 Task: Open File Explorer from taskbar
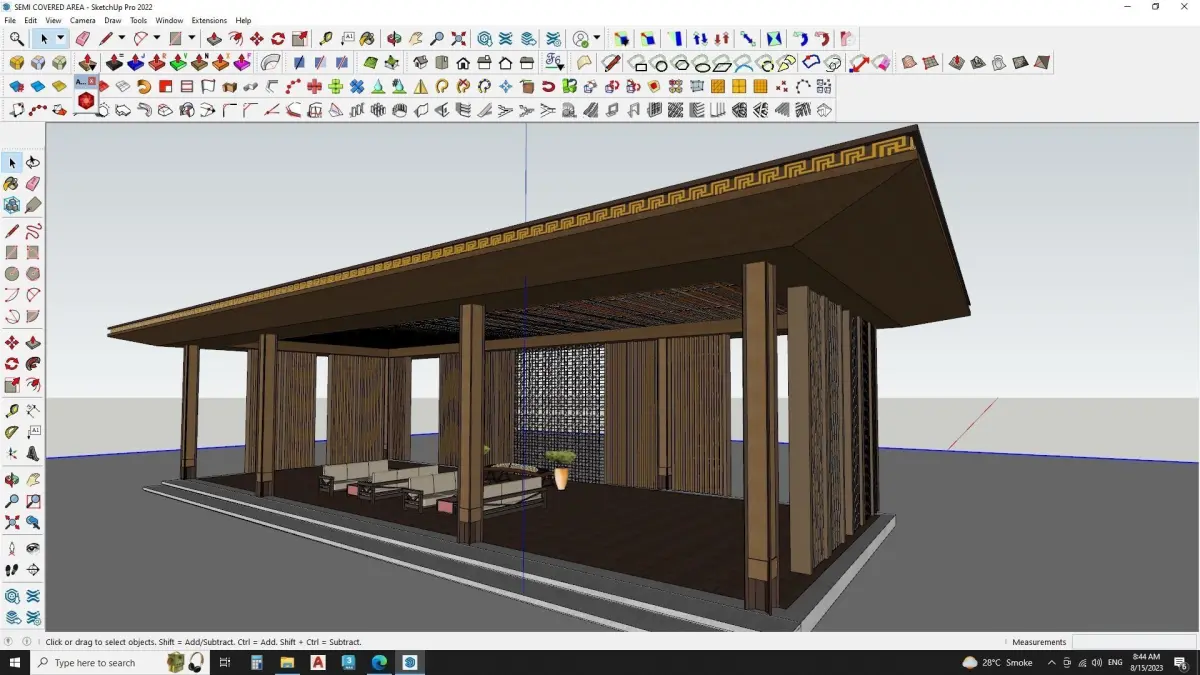(287, 662)
